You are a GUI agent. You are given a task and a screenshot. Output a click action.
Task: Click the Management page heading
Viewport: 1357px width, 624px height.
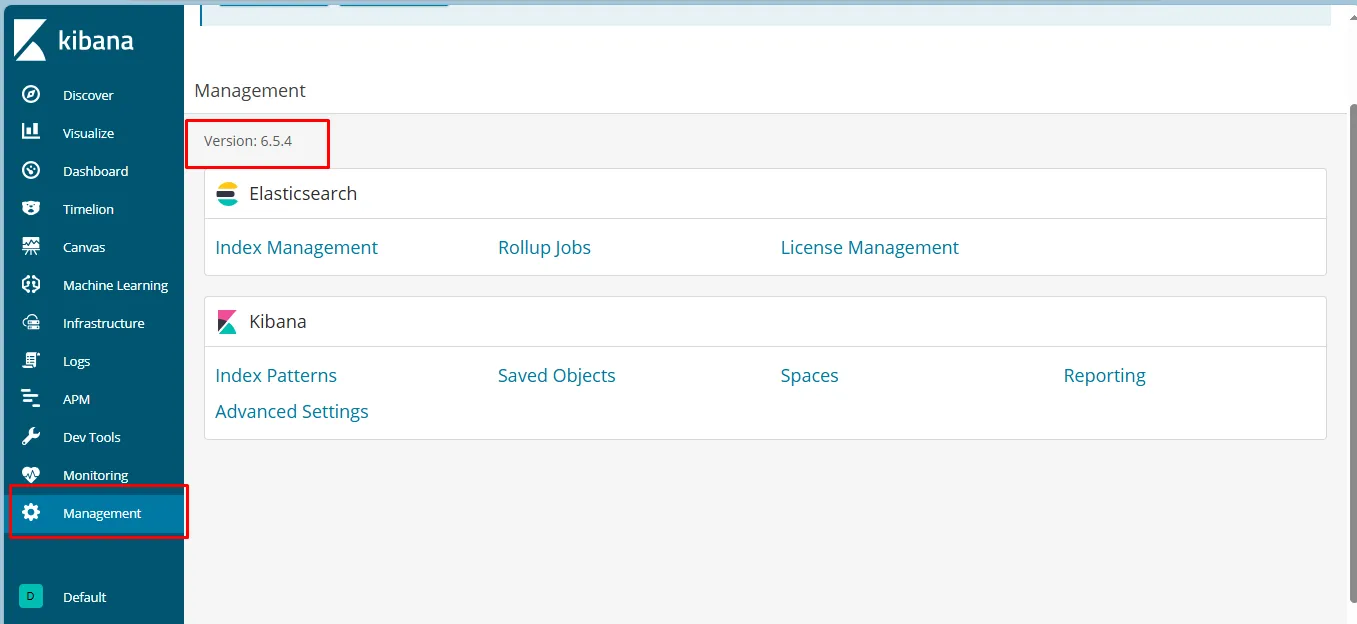250,90
